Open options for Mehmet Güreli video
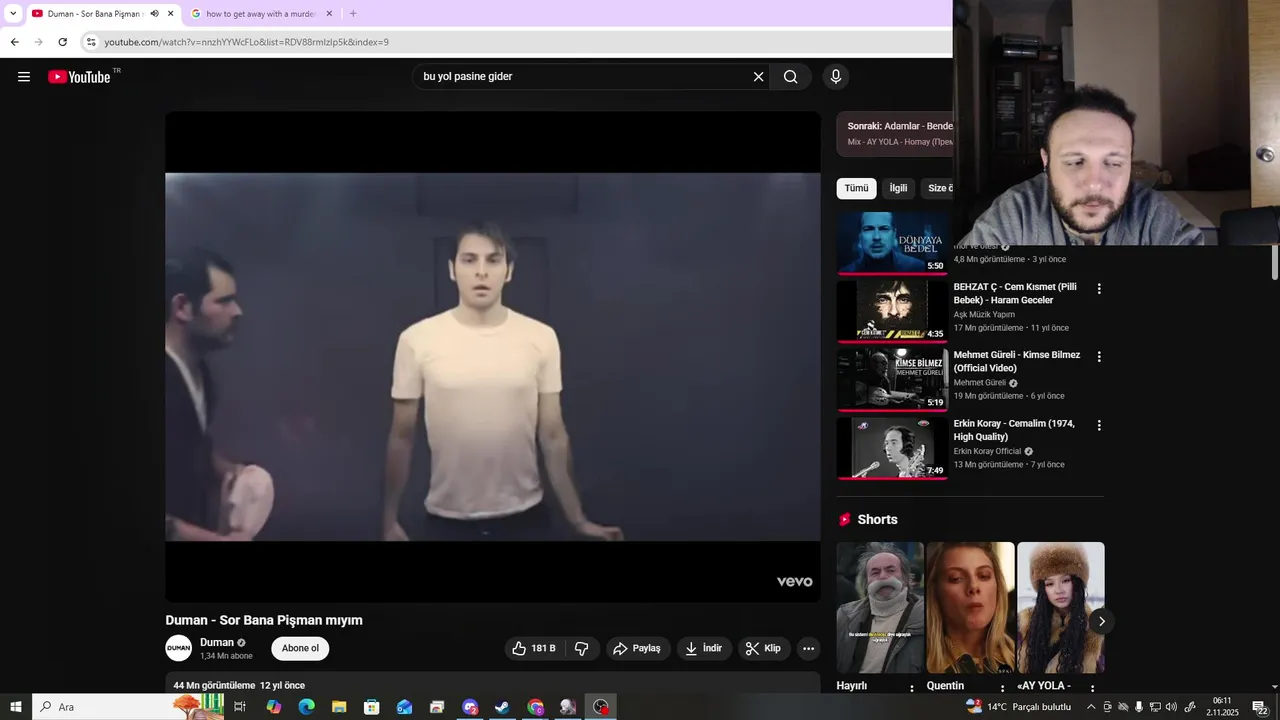Image resolution: width=1280 pixels, height=720 pixels. pos(1099,357)
